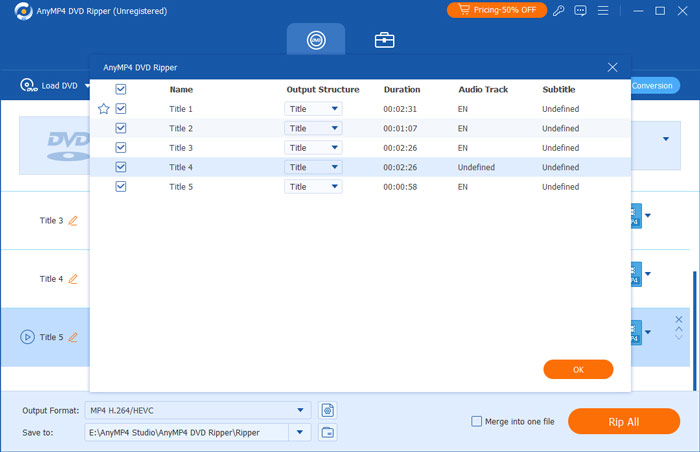Click the DVD disc thumbnail
The image size is (700, 452).
pos(55,145)
